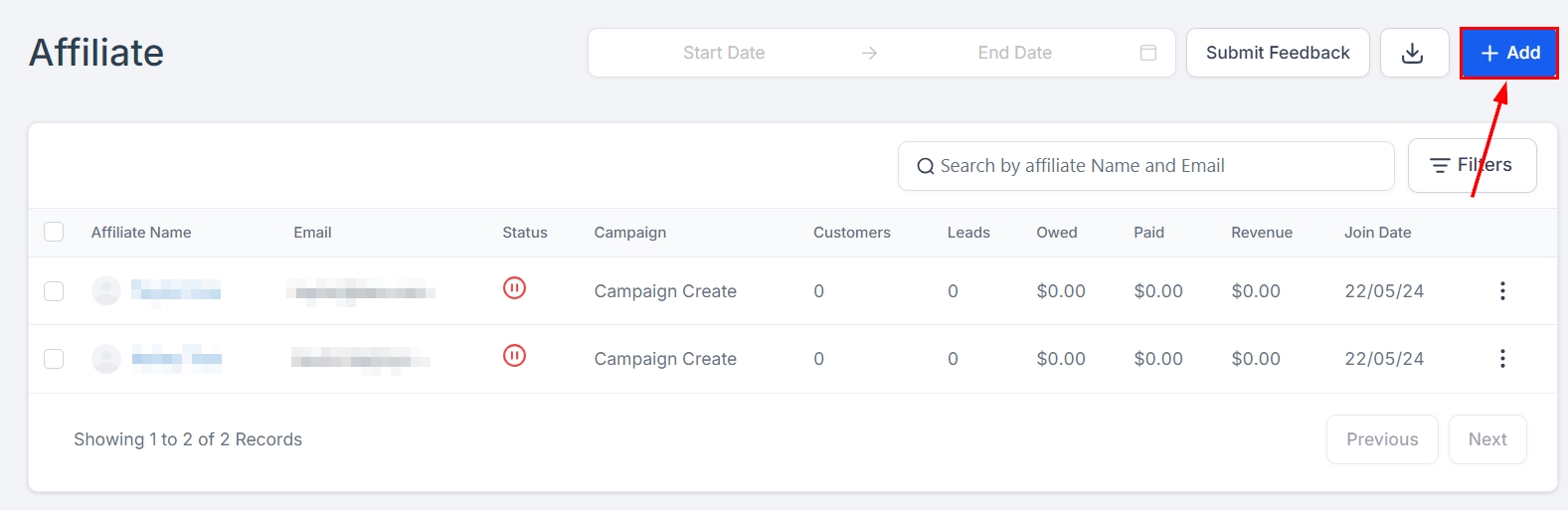The height and width of the screenshot is (510, 1568).
Task: Open three-dot menu for first affiliate
Action: 1501,290
